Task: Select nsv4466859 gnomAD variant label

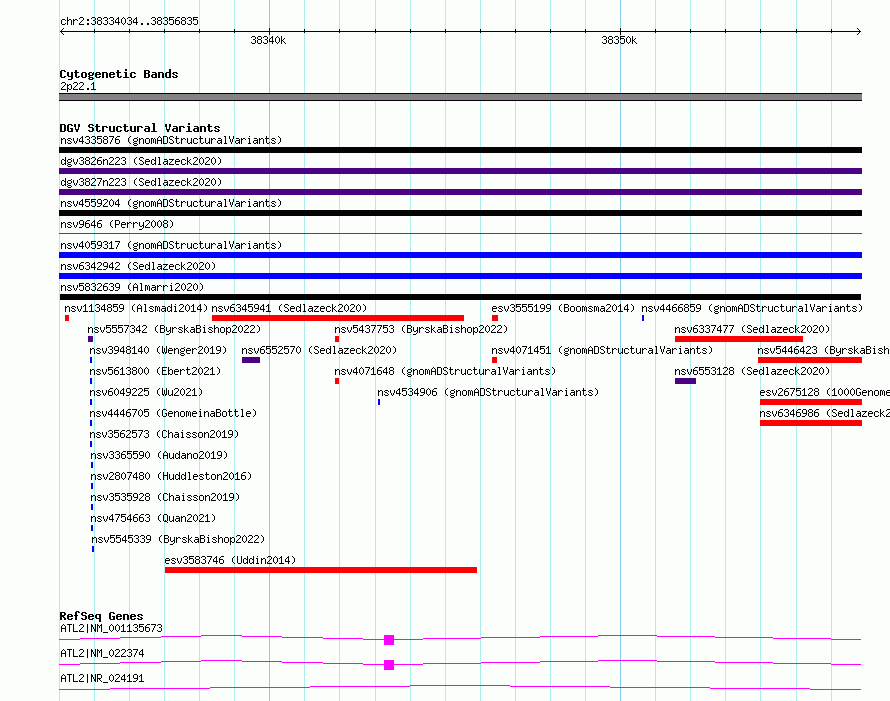Action: [752, 308]
